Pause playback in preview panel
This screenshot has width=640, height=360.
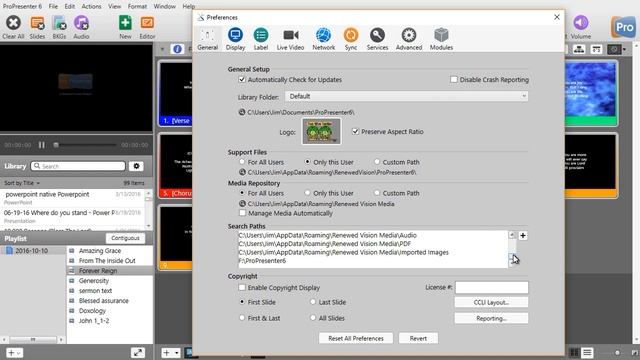pyautogui.click(x=42, y=145)
